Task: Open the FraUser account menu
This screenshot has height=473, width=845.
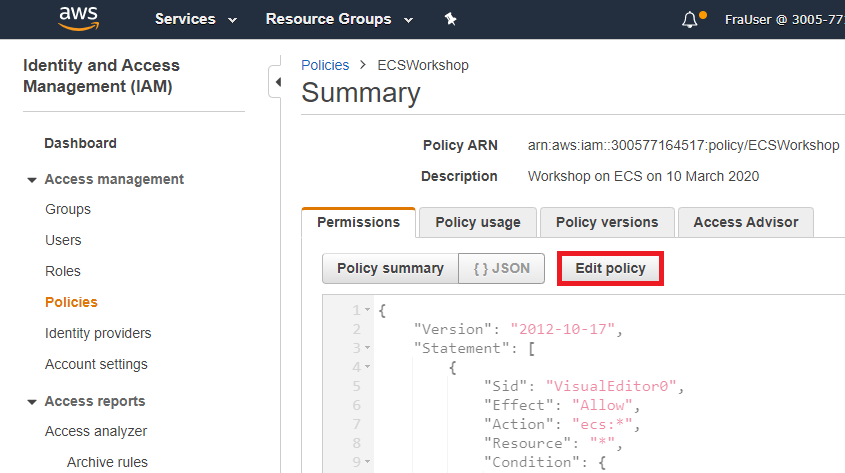Action: (784, 19)
